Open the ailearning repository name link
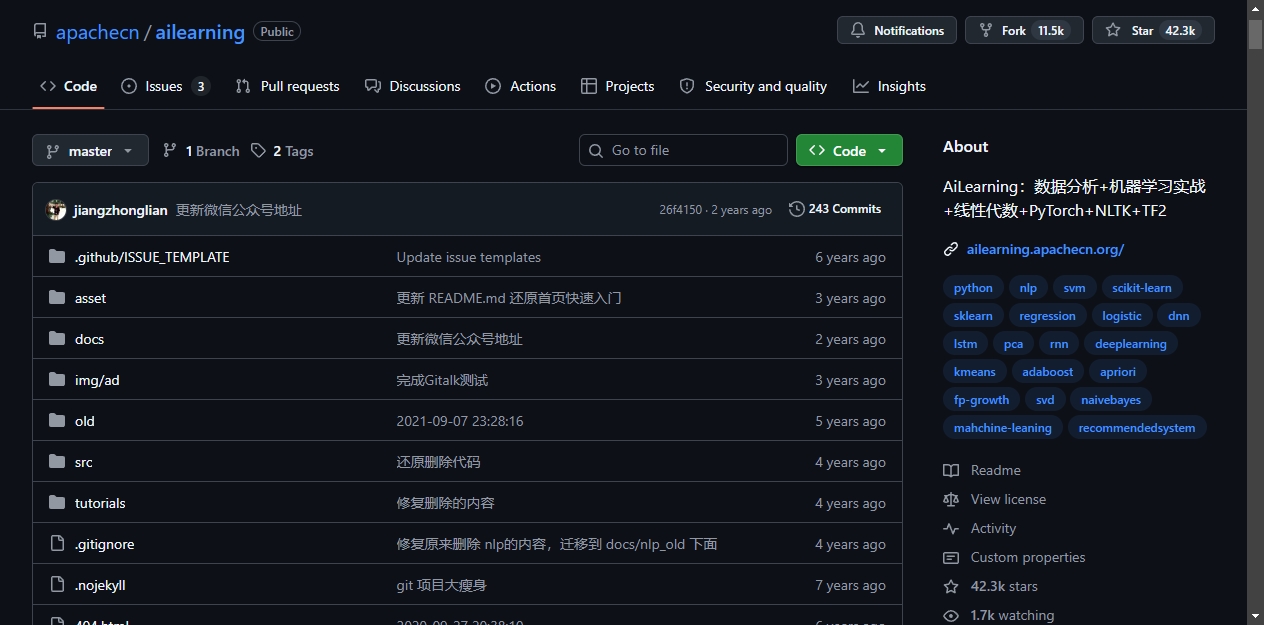Screen dimensions: 1264x625 click(200, 32)
